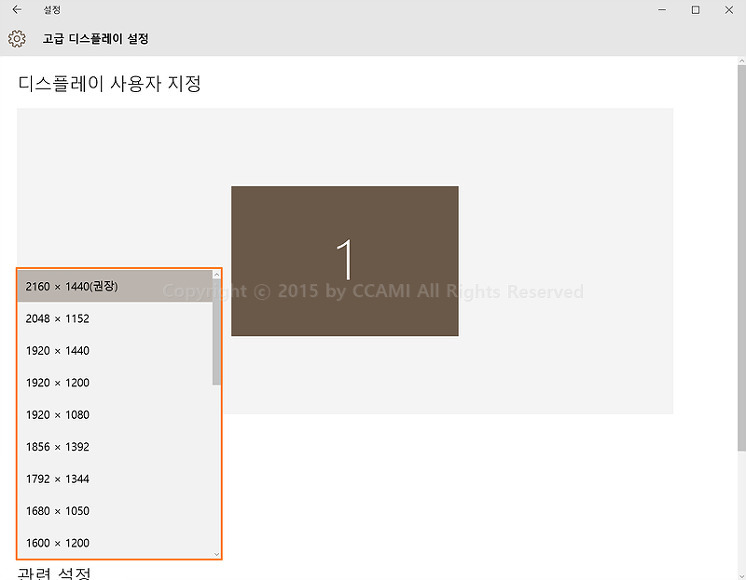Go back using the arrow icon
The width and height of the screenshot is (746, 580).
click(17, 10)
